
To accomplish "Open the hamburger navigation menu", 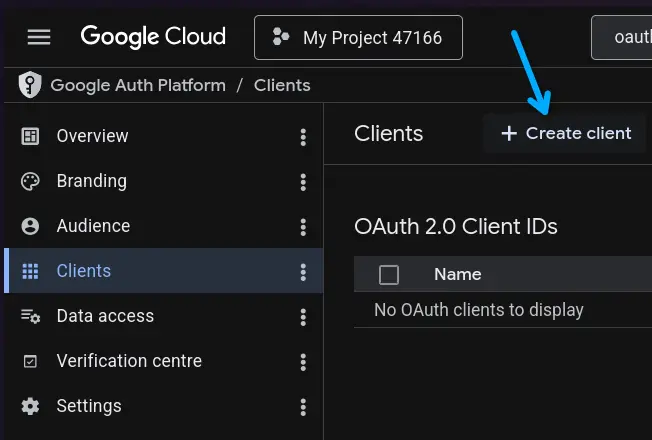I will tap(39, 37).
